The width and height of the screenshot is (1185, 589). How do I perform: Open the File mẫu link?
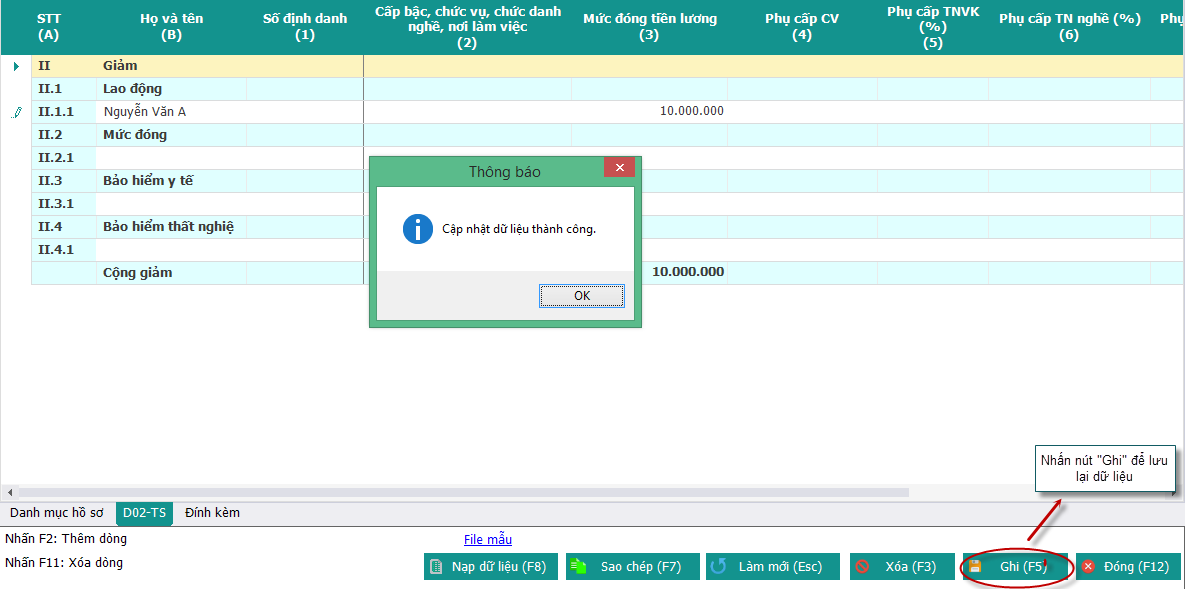click(x=488, y=540)
